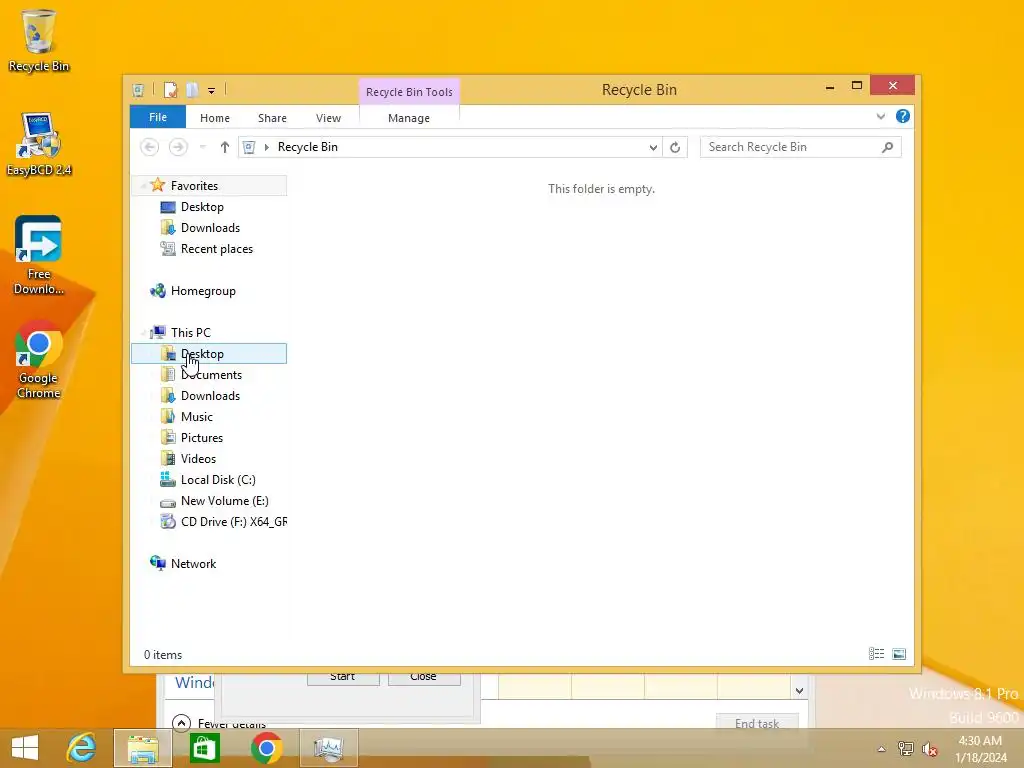The width and height of the screenshot is (1024, 768).
Task: Select Homegroup in navigation pane
Action: (202, 291)
